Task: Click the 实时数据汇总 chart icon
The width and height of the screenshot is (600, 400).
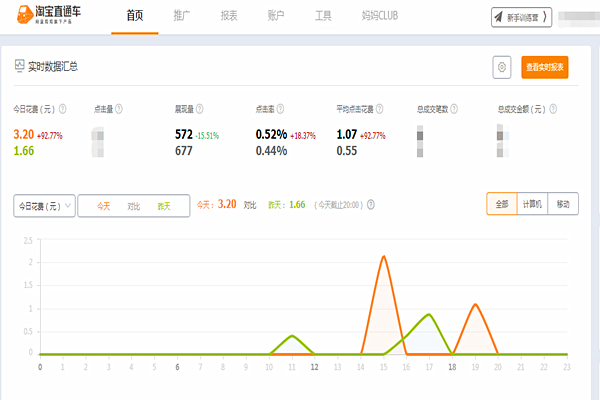Action: pos(20,66)
